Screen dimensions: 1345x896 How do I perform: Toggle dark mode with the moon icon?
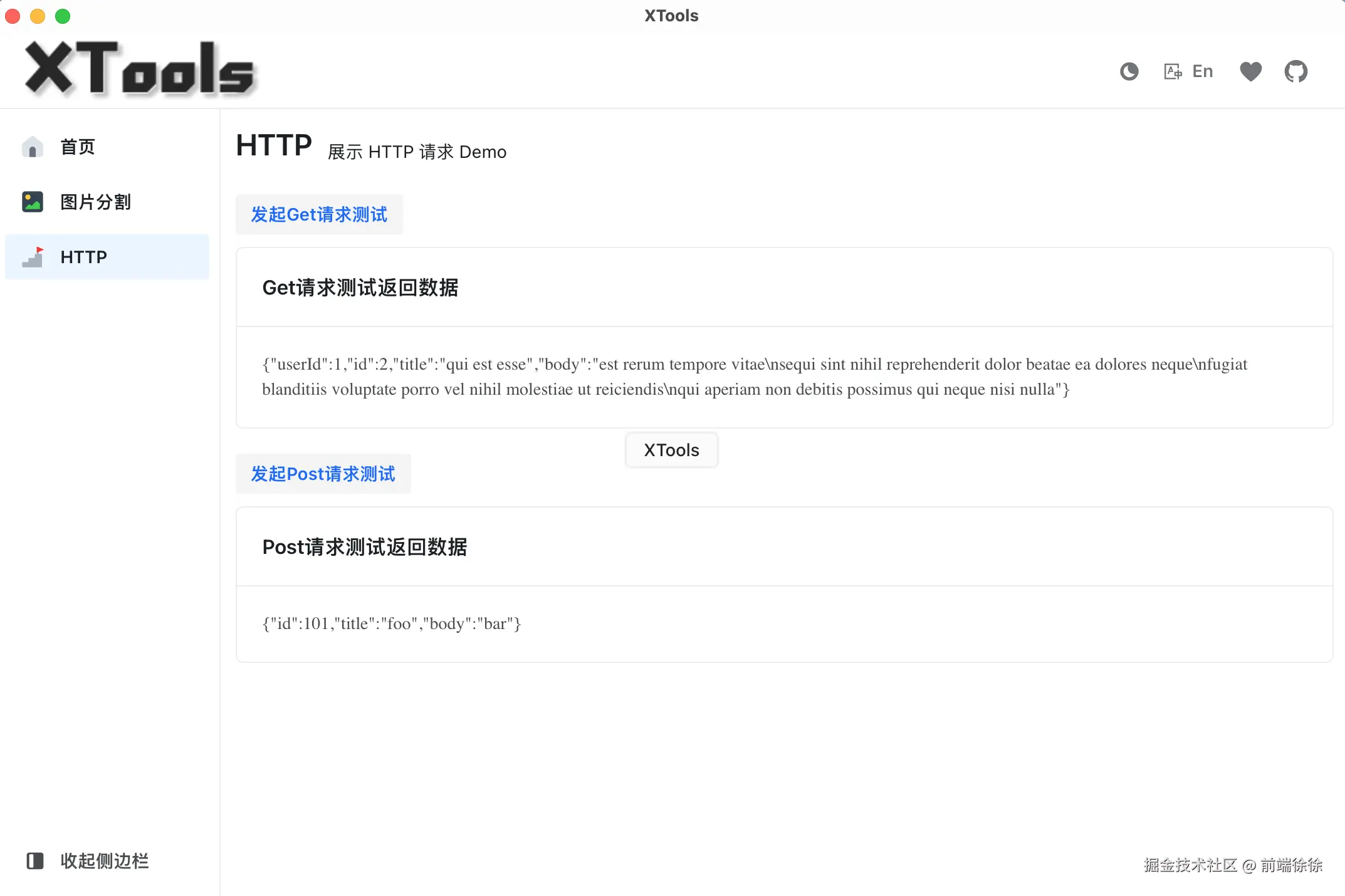point(1129,71)
